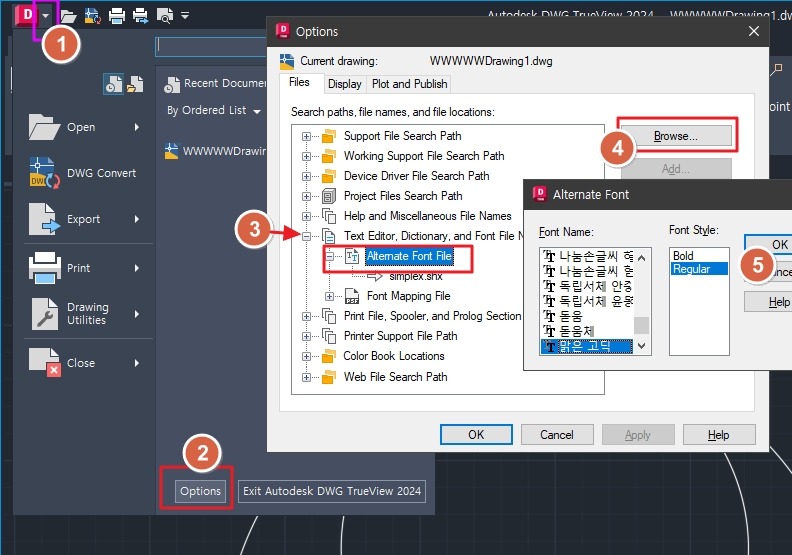This screenshot has width=792, height=555.
Task: Close the Options dialog with X
Action: click(x=754, y=31)
